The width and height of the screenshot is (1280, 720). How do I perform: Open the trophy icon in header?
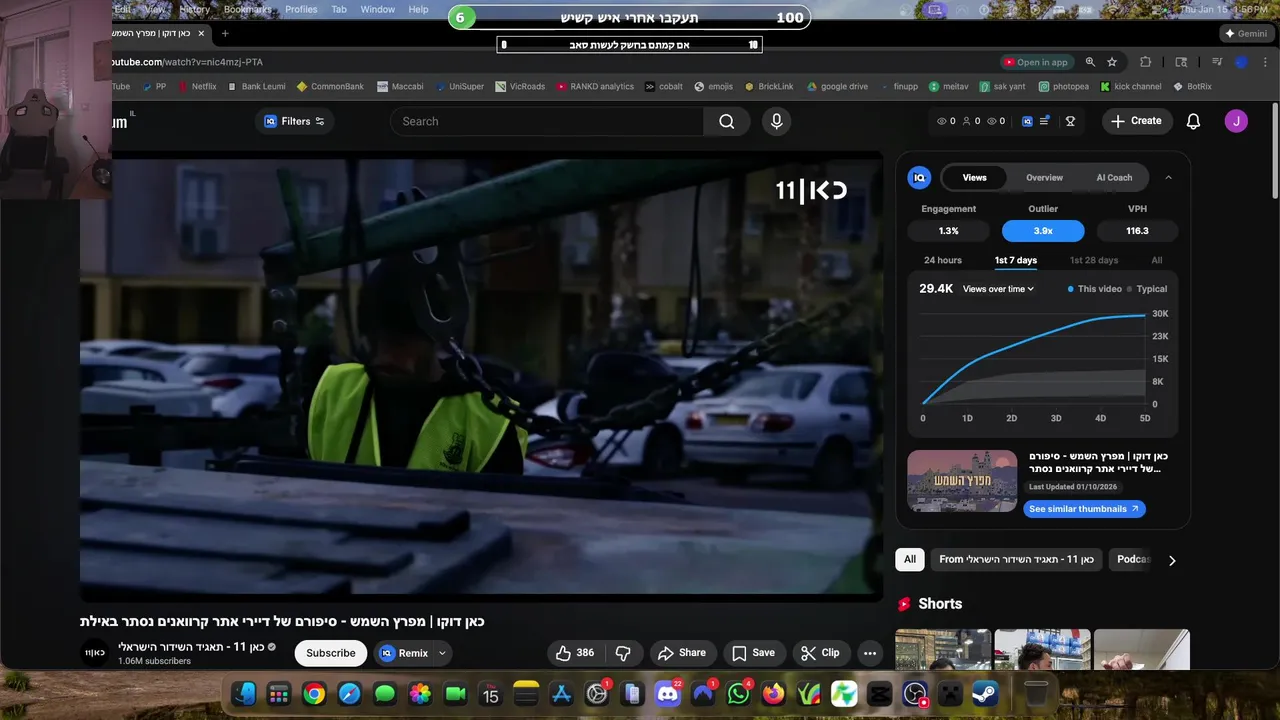click(1070, 121)
